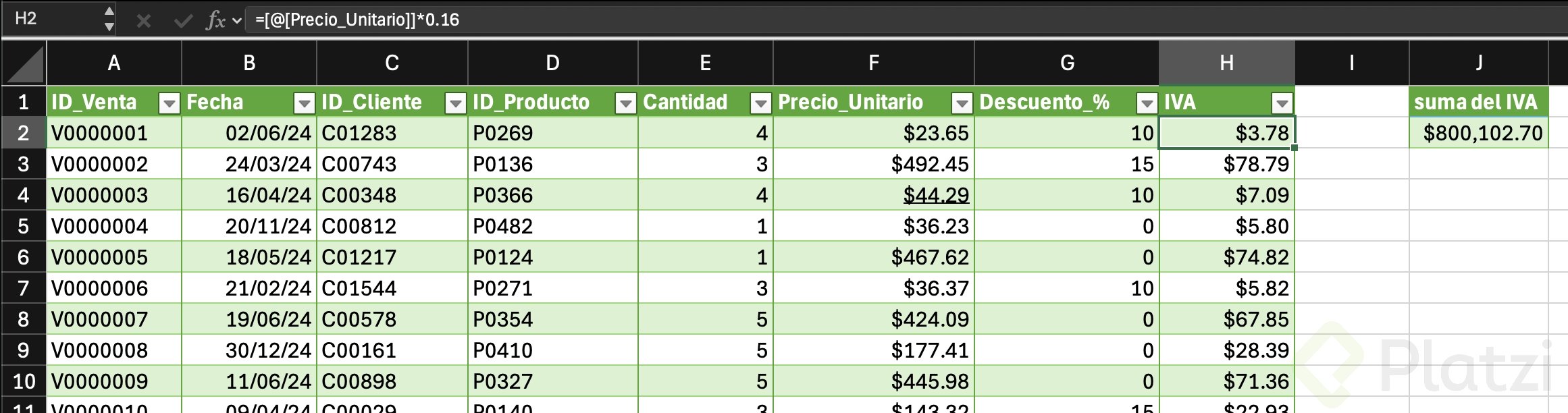Click the underlined $44.29 price cell
The width and height of the screenshot is (1568, 413).
pyautogui.click(x=936, y=195)
